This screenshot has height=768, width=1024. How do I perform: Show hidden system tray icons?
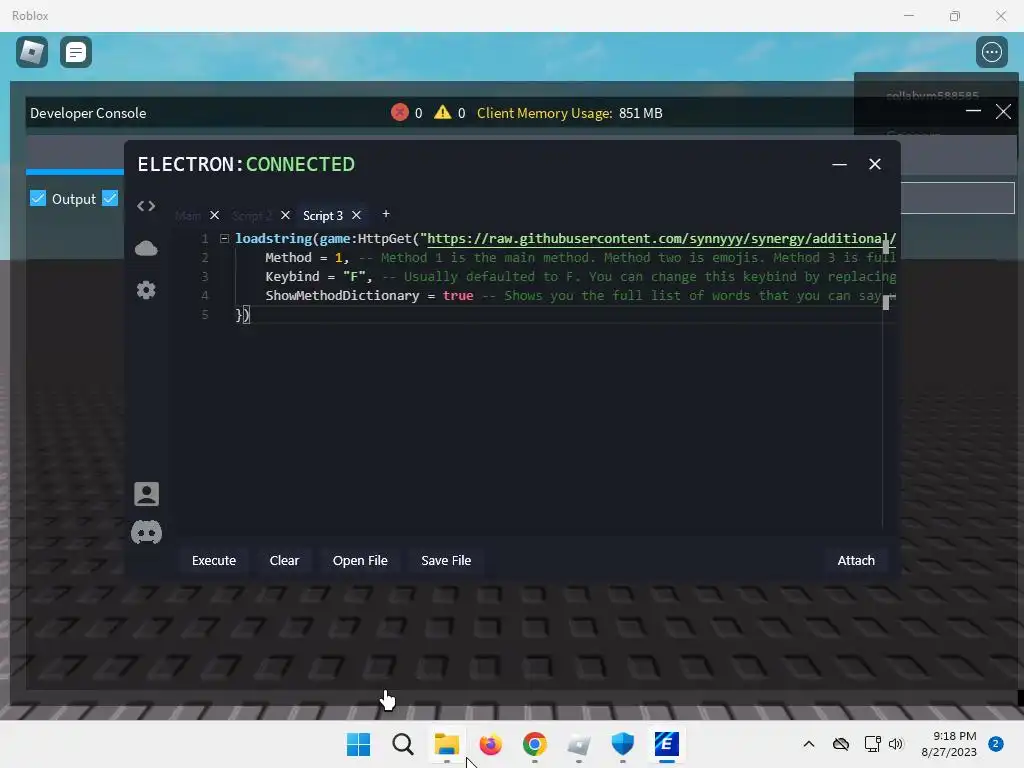click(x=808, y=744)
